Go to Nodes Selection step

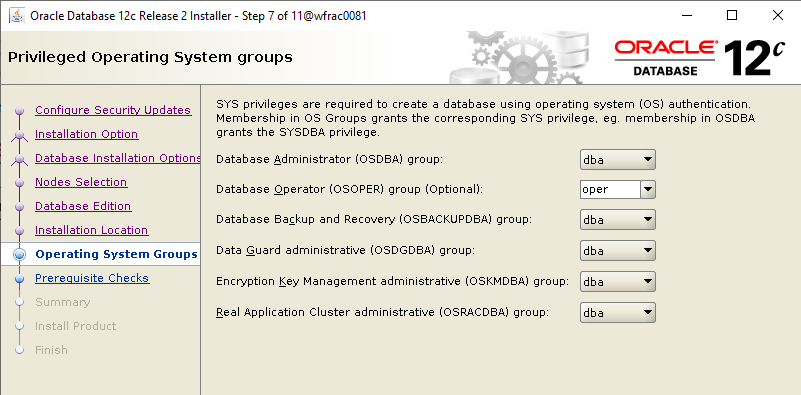click(x=81, y=182)
